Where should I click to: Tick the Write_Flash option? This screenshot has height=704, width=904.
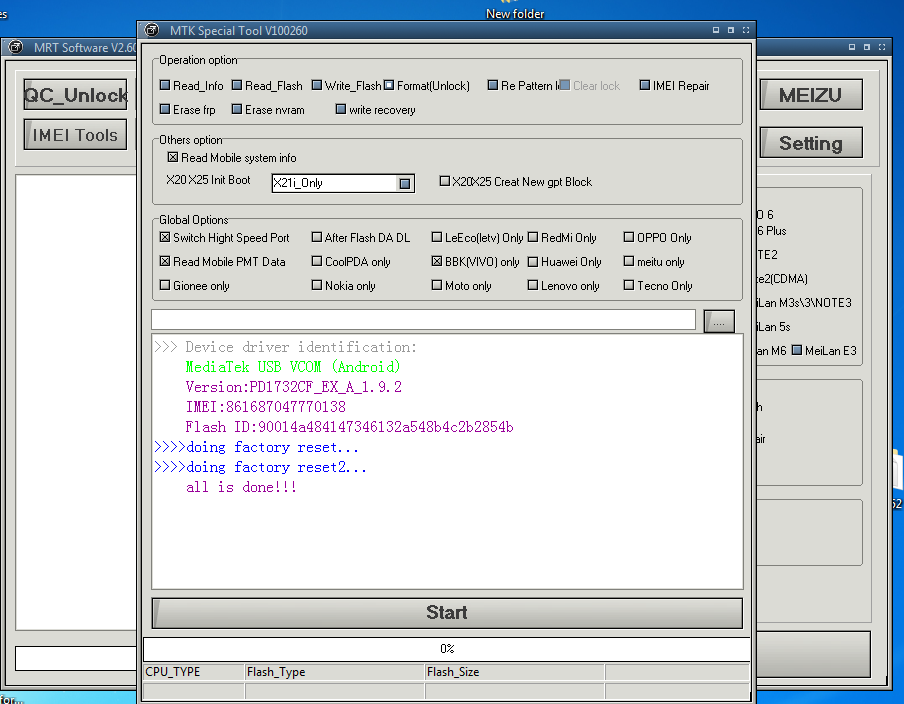(317, 85)
